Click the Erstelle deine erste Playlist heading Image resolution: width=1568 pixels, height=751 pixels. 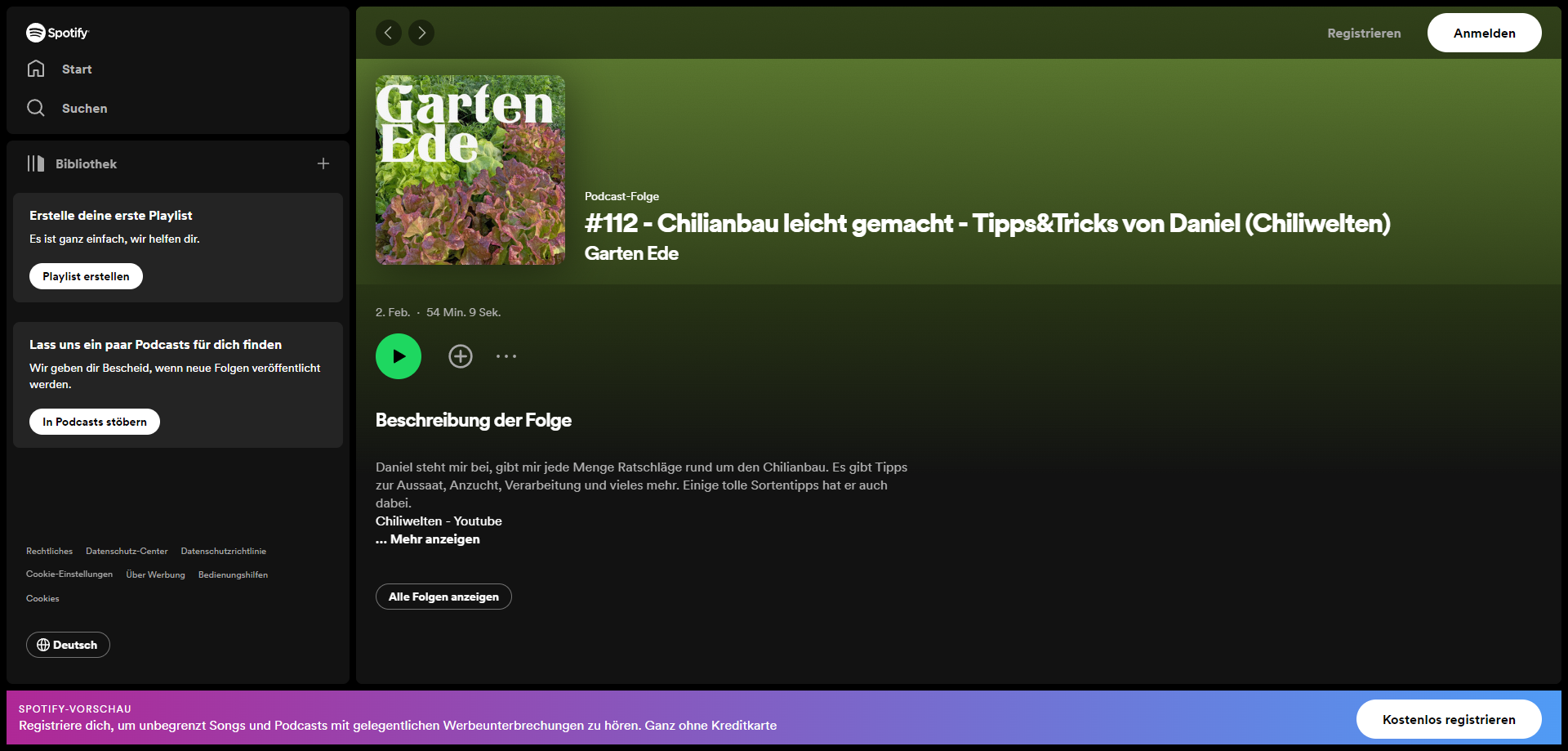[111, 216]
